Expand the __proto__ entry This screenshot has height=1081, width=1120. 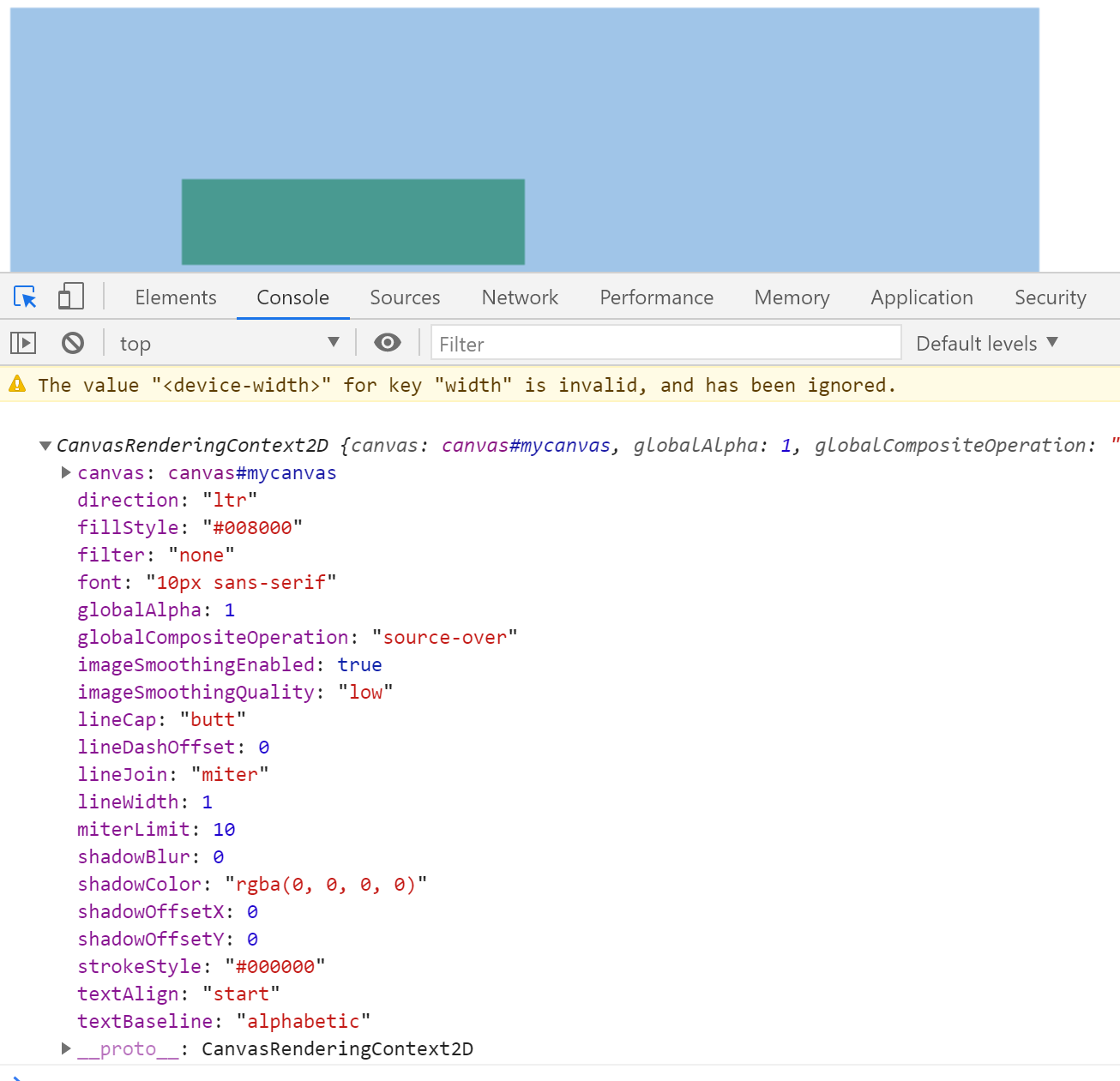click(66, 1048)
